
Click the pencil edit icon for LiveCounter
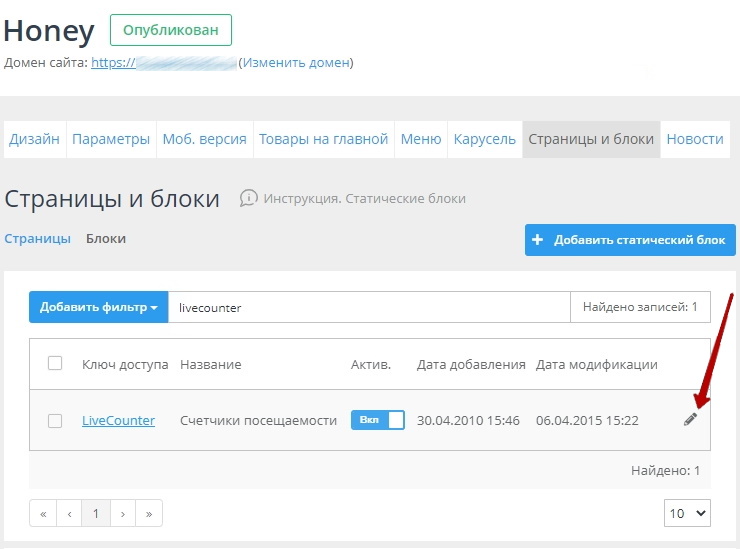click(x=690, y=420)
